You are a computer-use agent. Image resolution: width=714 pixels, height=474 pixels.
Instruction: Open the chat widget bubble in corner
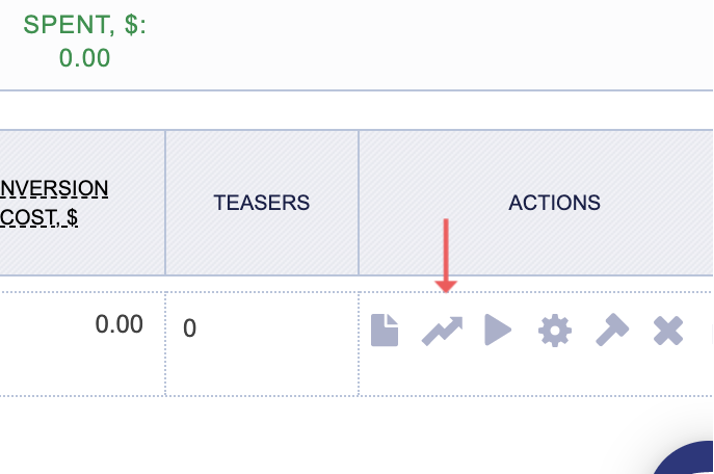point(690,458)
